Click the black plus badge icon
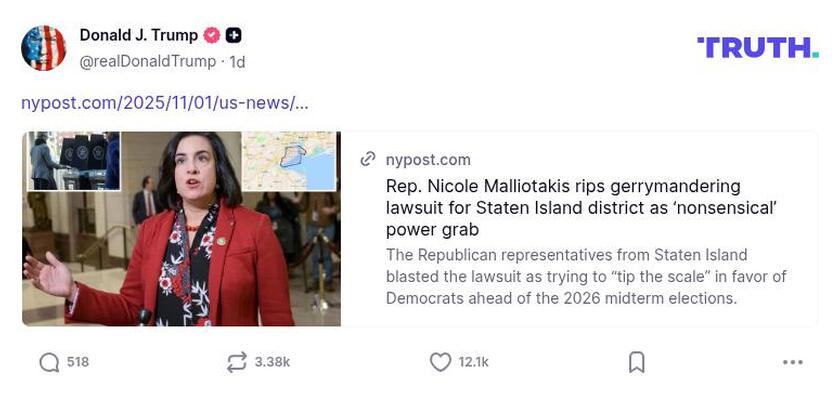 233,36
